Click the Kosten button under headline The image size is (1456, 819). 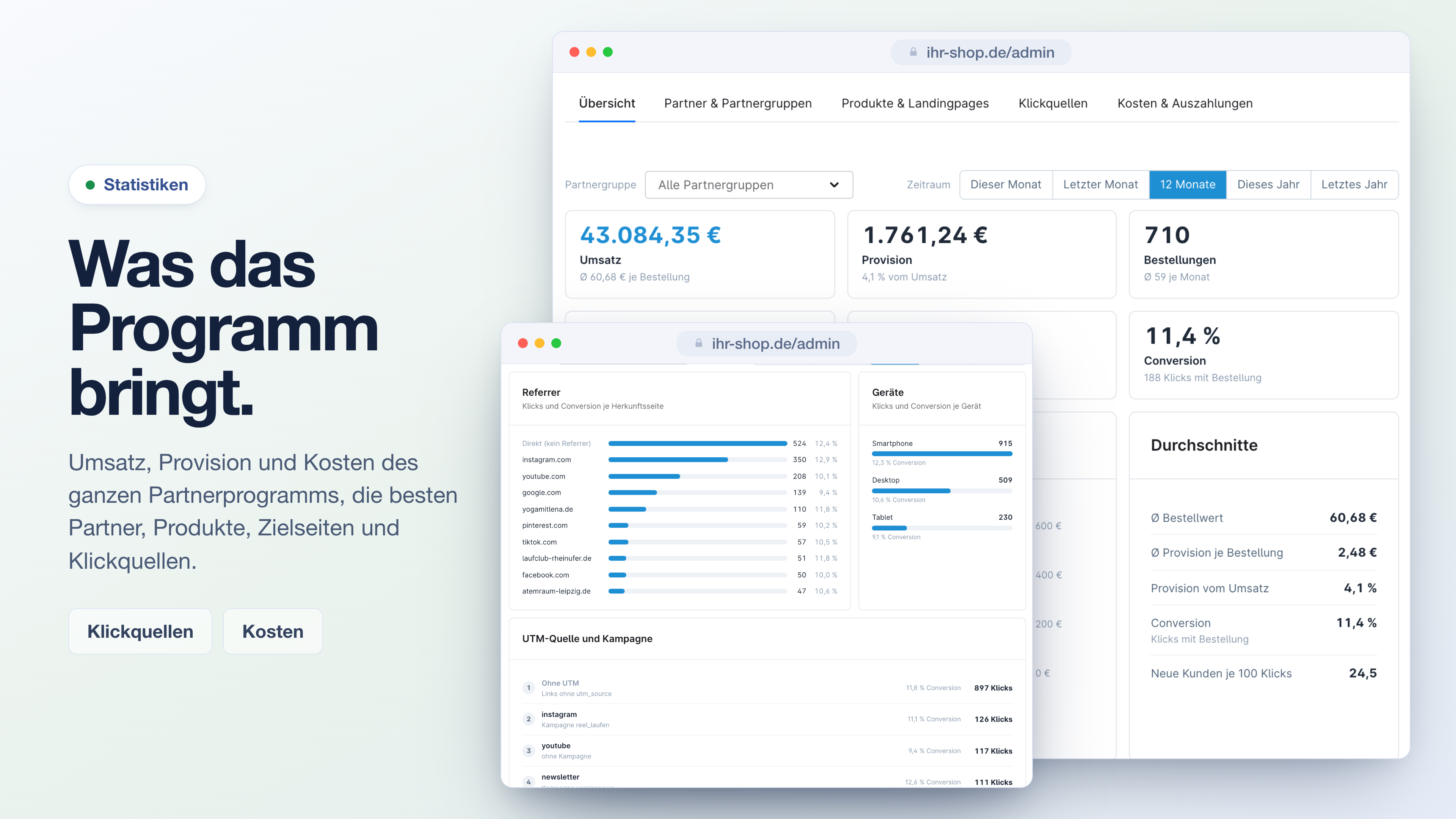point(273,631)
